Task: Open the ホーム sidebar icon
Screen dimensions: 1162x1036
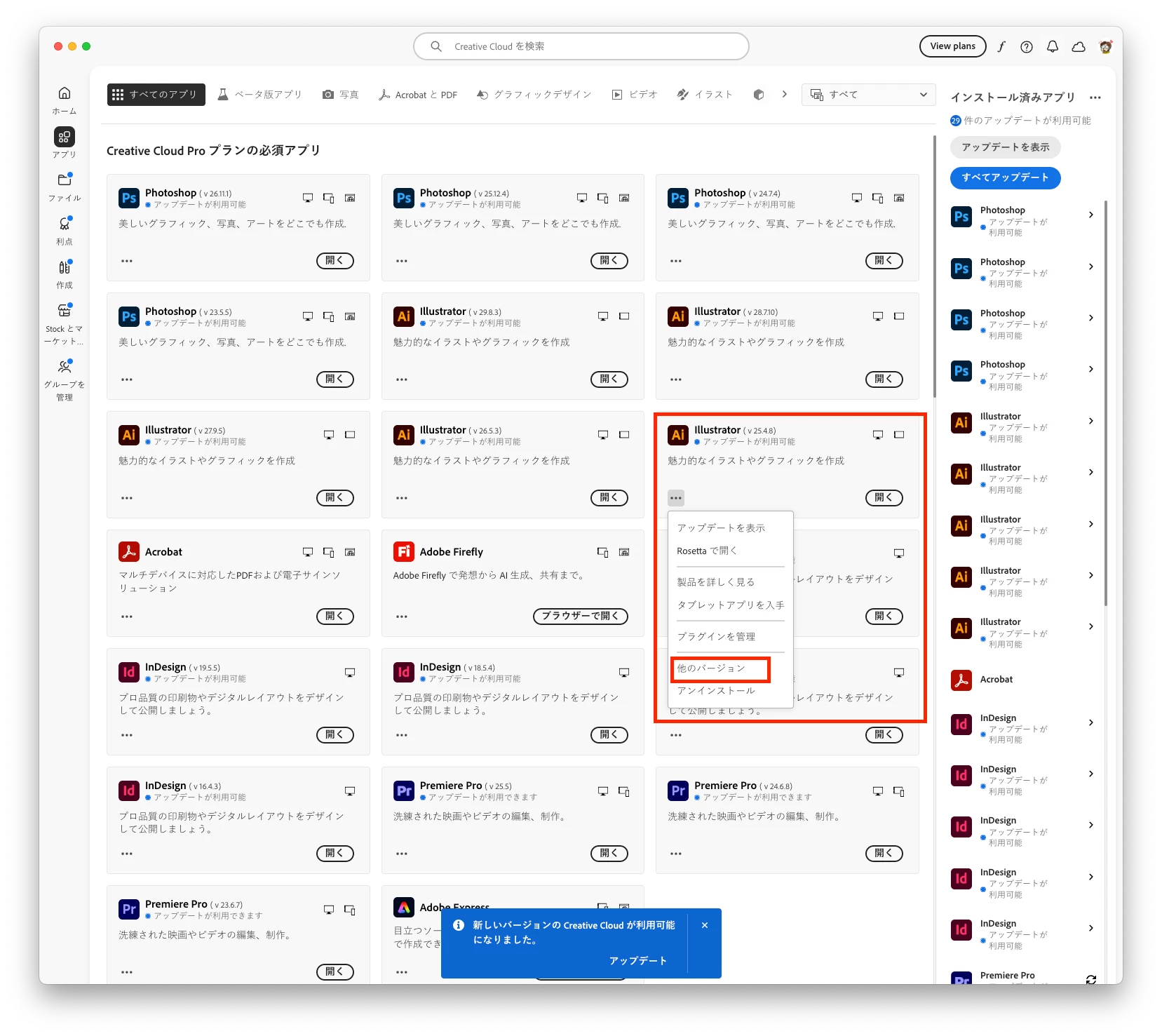Action: [x=64, y=93]
